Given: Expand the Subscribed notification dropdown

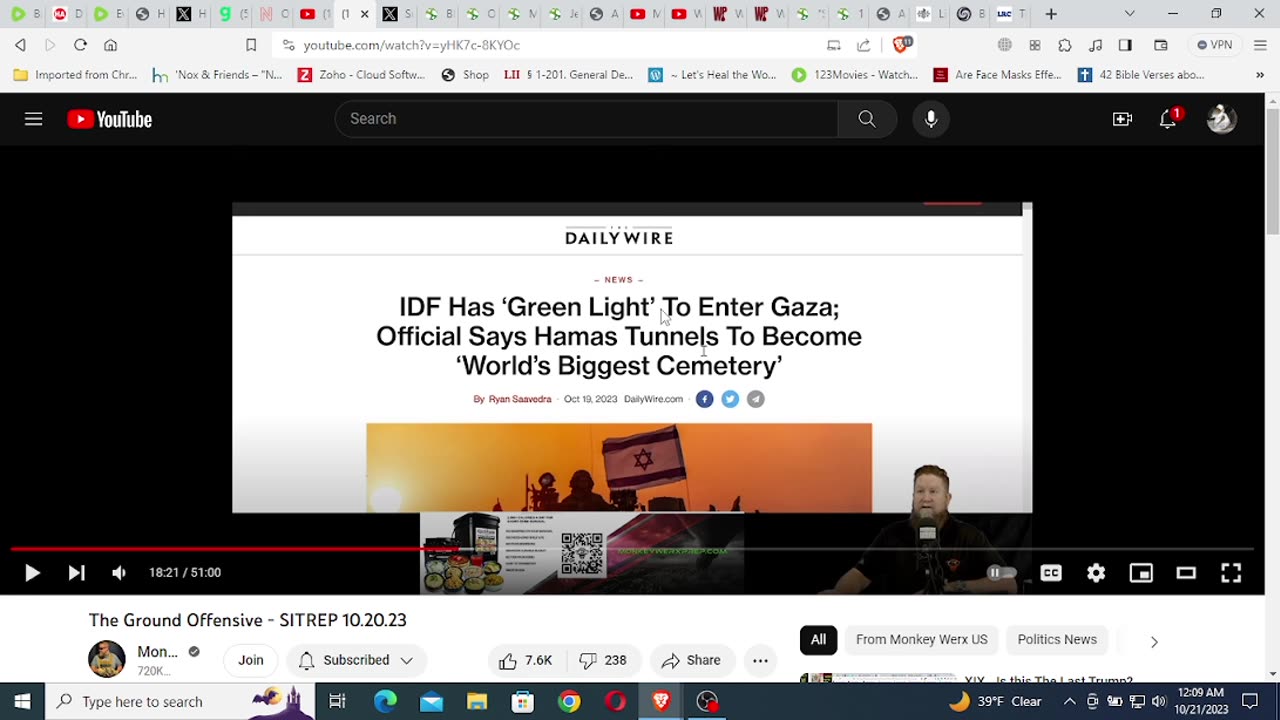Looking at the screenshot, I should tap(356, 660).
